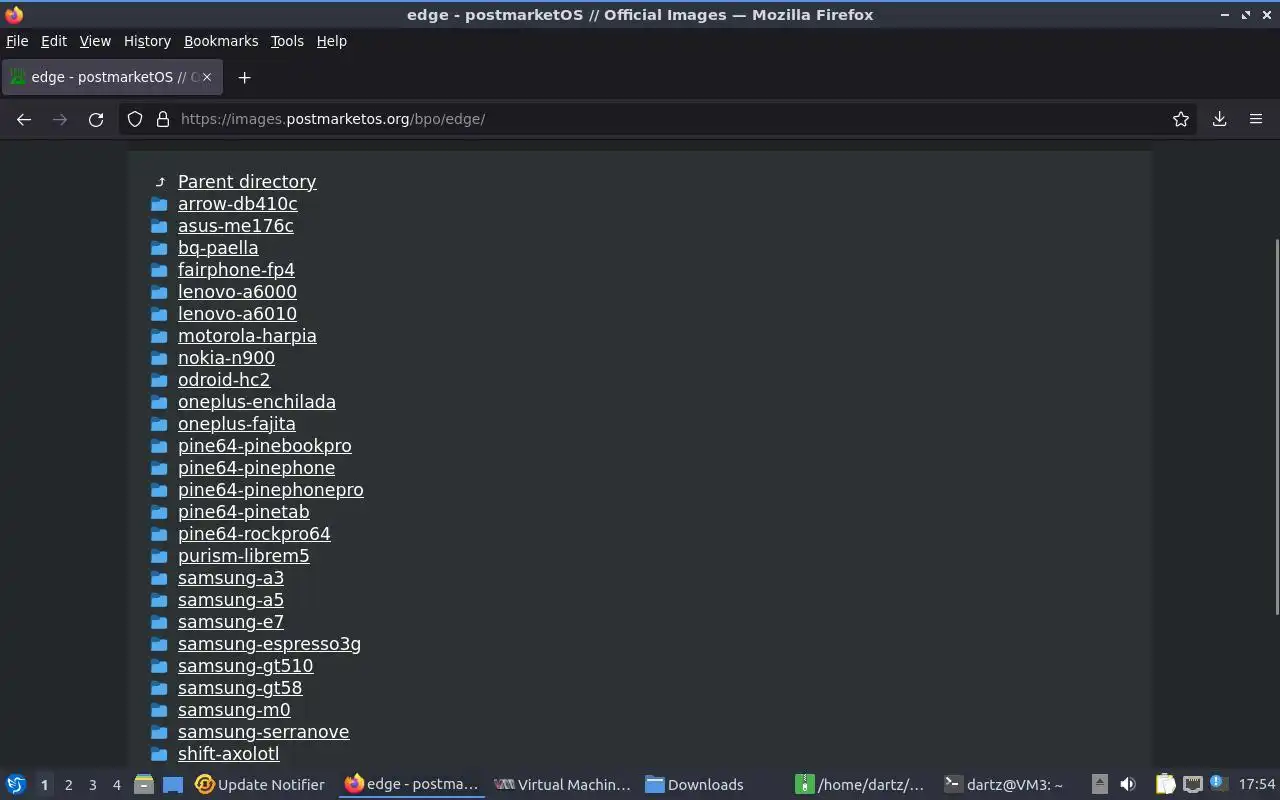The height and width of the screenshot is (800, 1280).
Task: Open the oneplus-fajita directory
Action: [x=237, y=424]
